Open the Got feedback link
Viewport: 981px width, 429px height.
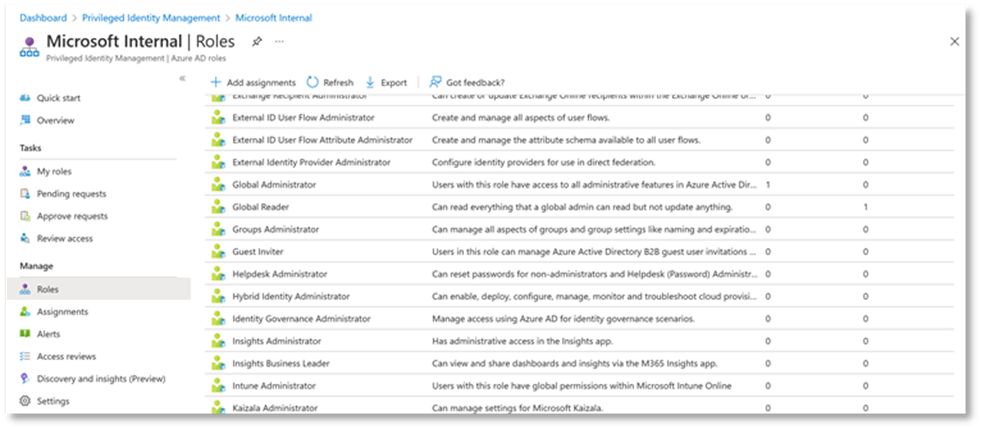tap(466, 82)
